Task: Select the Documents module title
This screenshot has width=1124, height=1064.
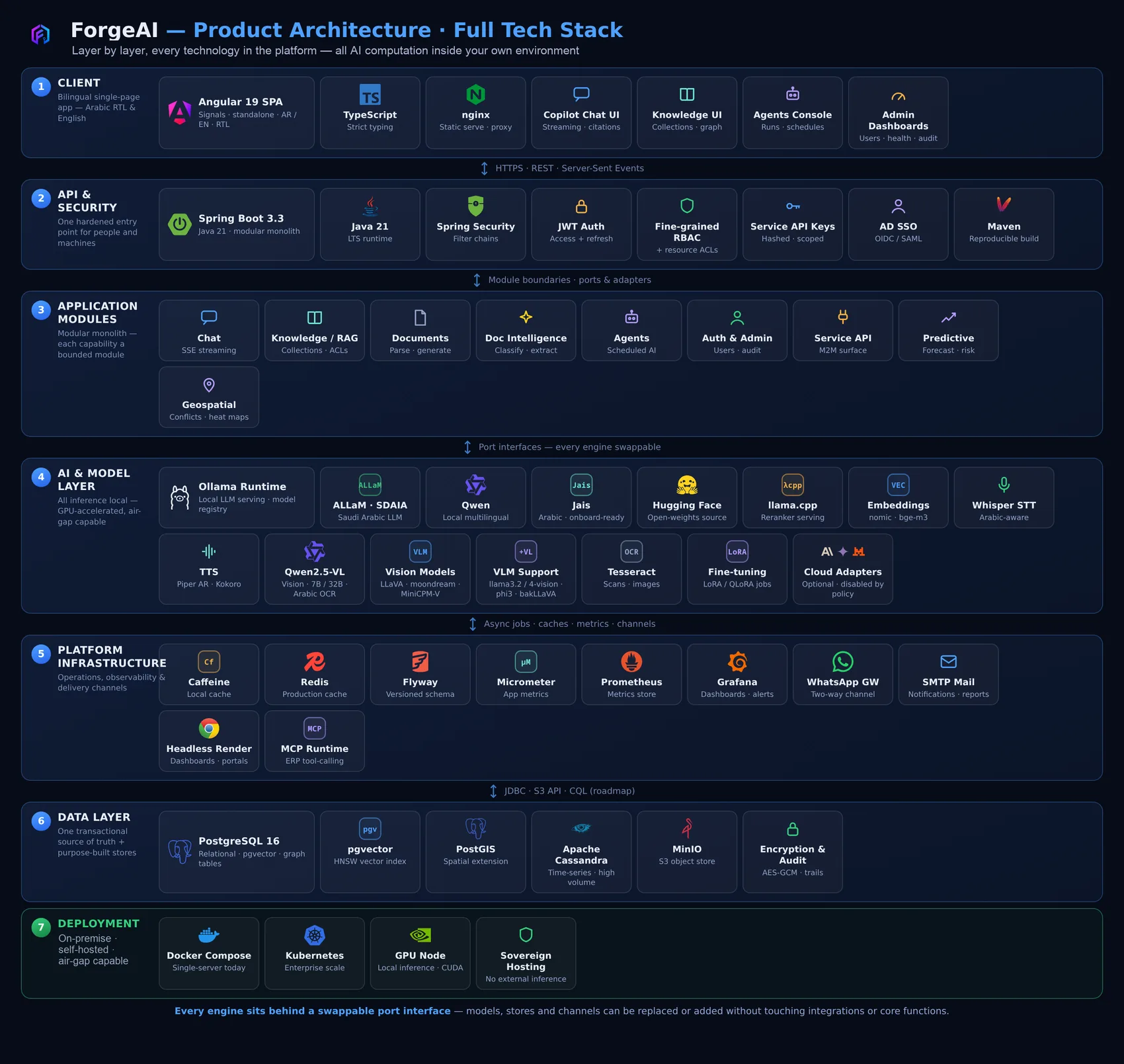Action: (x=421, y=338)
